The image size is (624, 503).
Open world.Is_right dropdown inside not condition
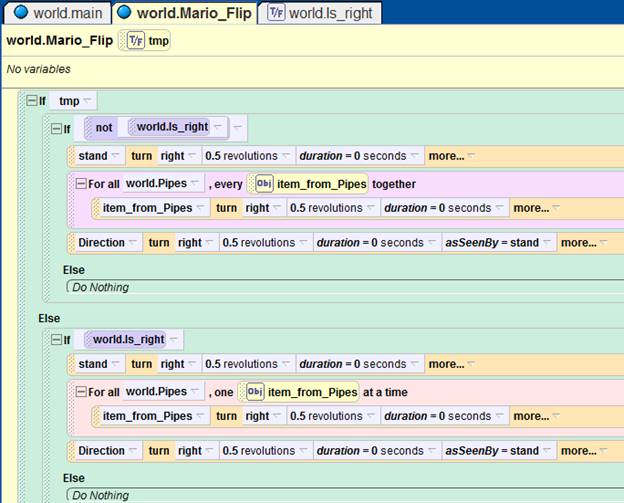tap(218, 127)
